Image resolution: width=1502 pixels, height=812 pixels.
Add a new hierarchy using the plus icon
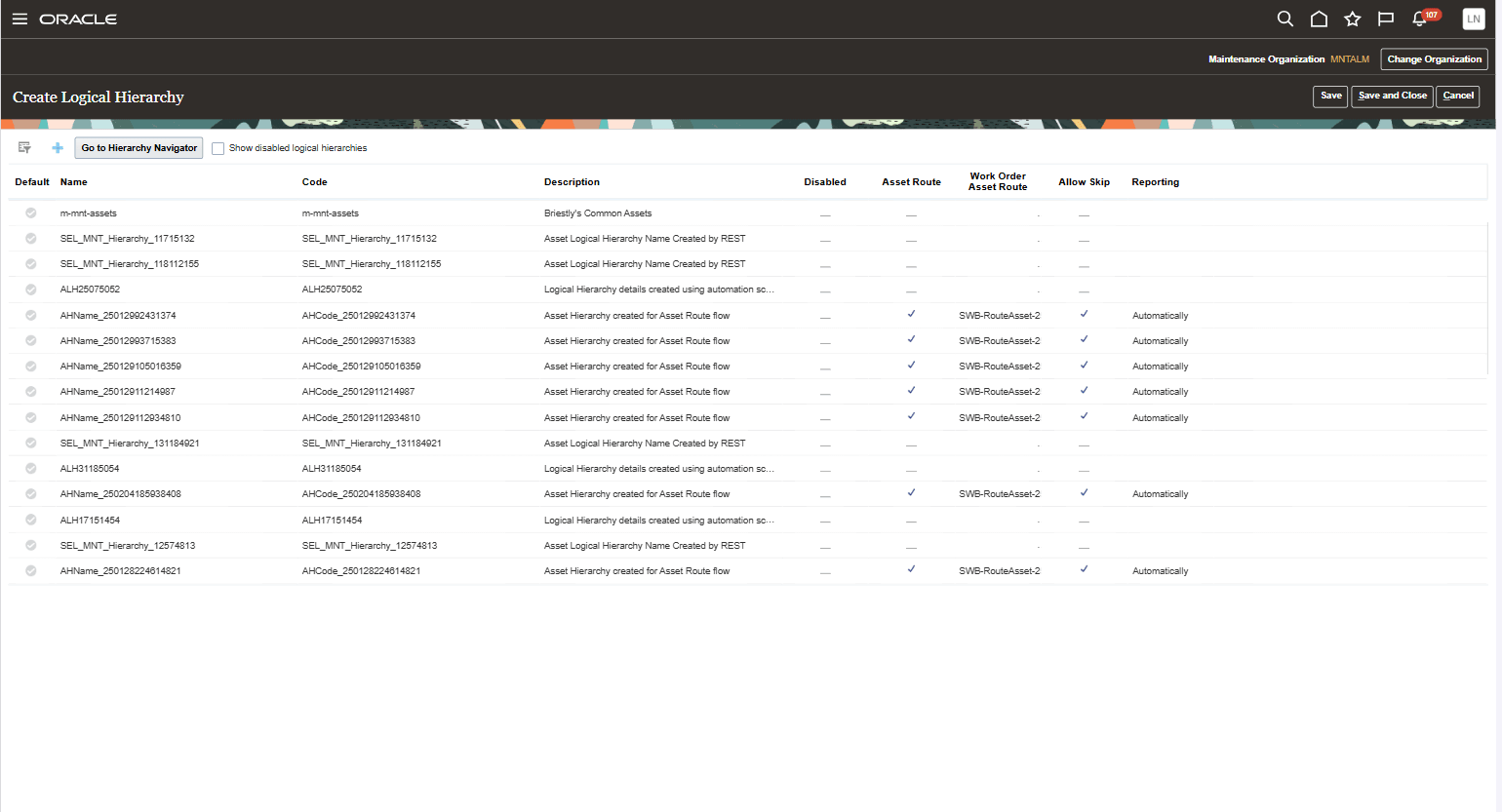click(x=57, y=147)
